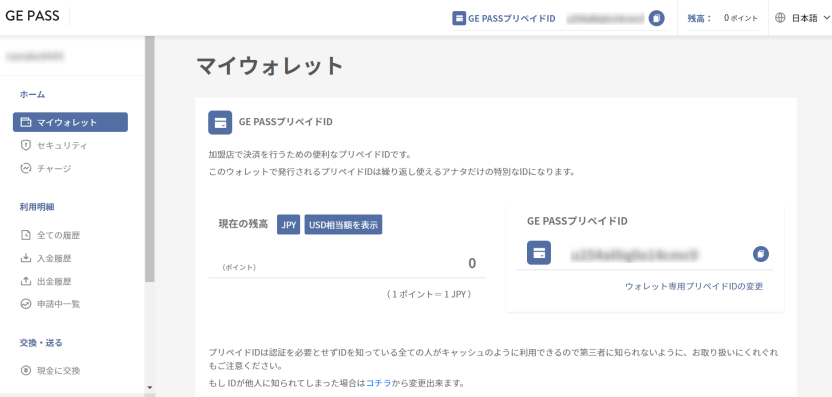Screen dimensions: 832x397
Task: Copy the prepaid ID in the card panel
Action: point(761,254)
